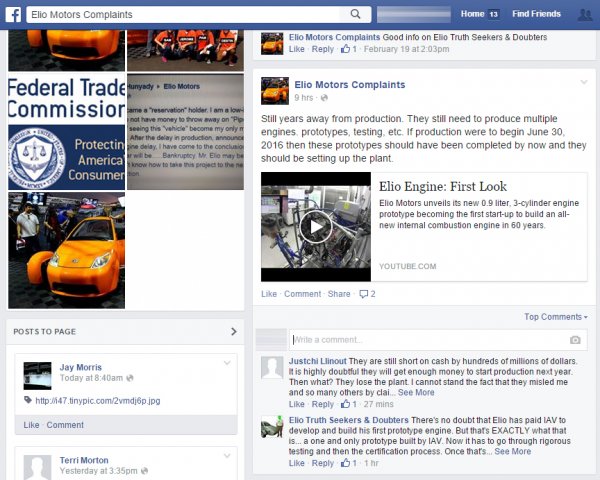The height and width of the screenshot is (480, 600).
Task: Expand See More on Truth Seekers comment
Action: coord(512,451)
